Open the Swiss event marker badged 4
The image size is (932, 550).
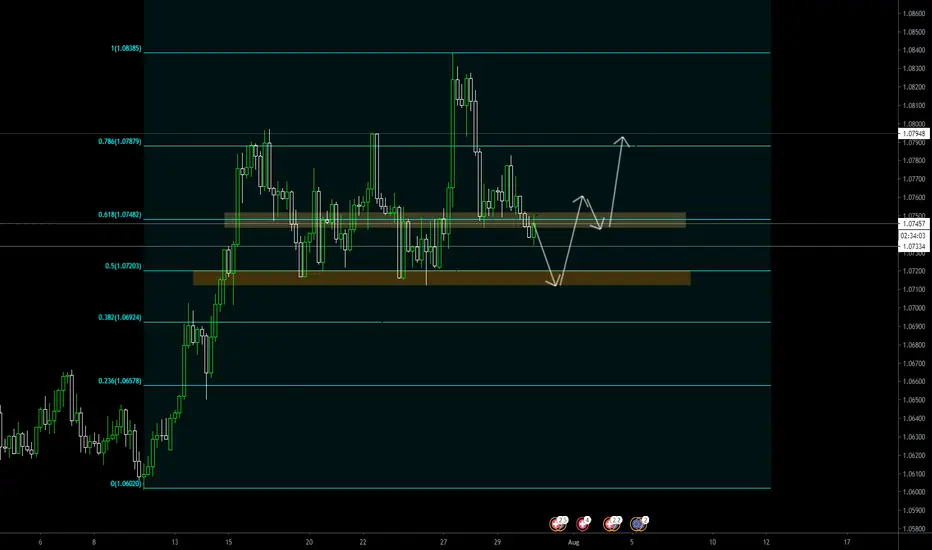coord(583,523)
